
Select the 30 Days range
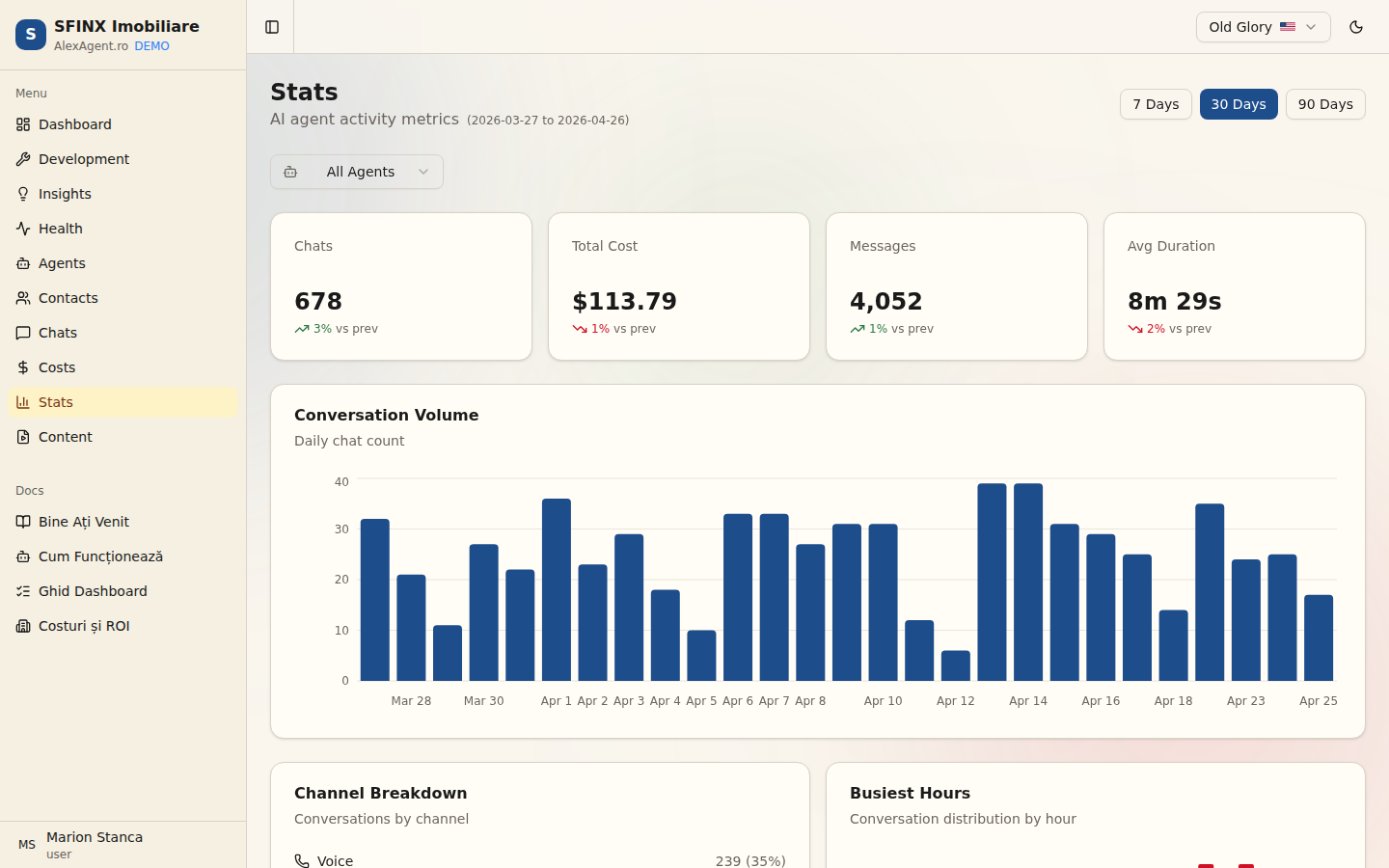[x=1239, y=104]
